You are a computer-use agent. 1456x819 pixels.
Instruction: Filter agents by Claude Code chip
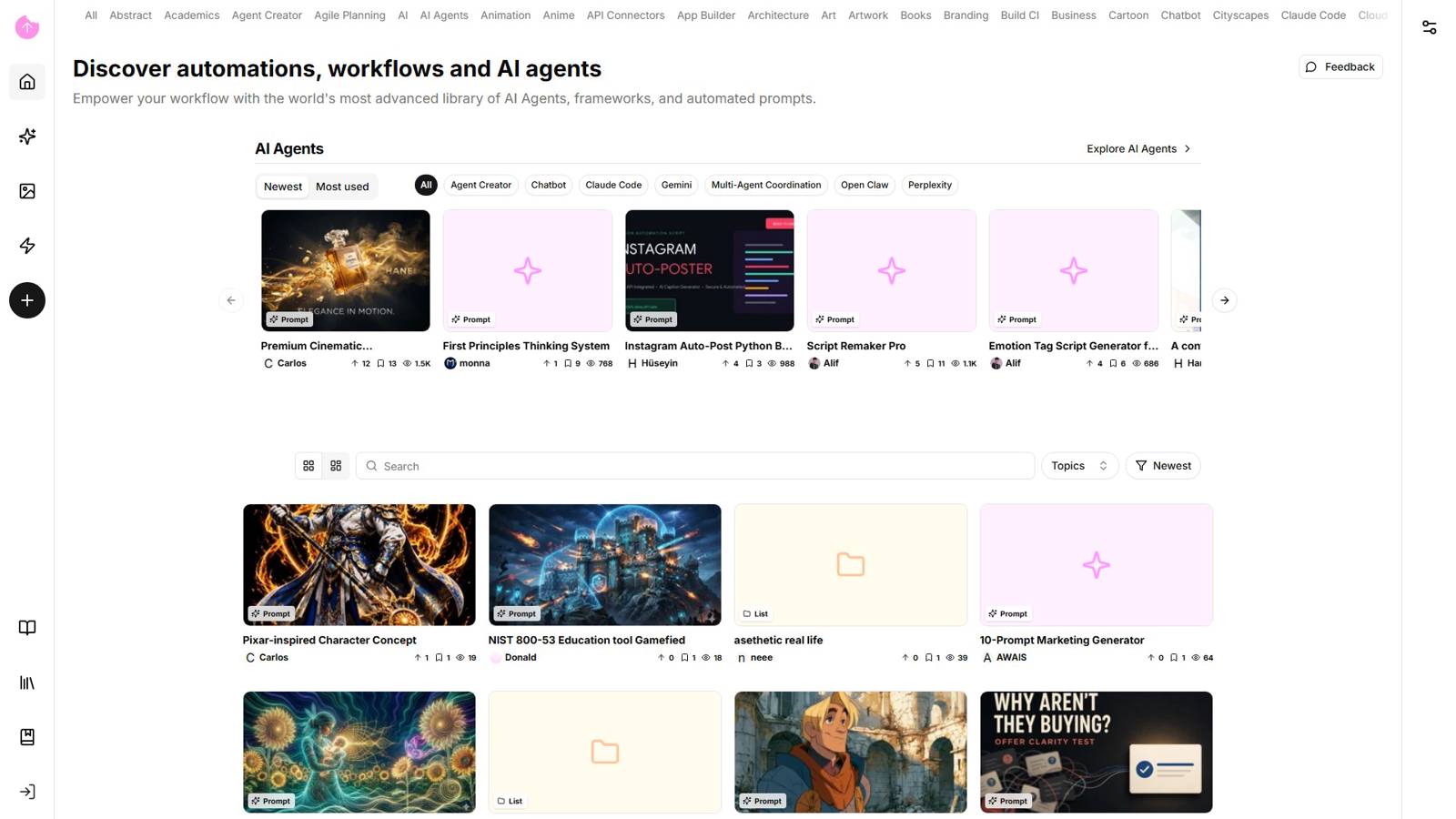(x=613, y=185)
